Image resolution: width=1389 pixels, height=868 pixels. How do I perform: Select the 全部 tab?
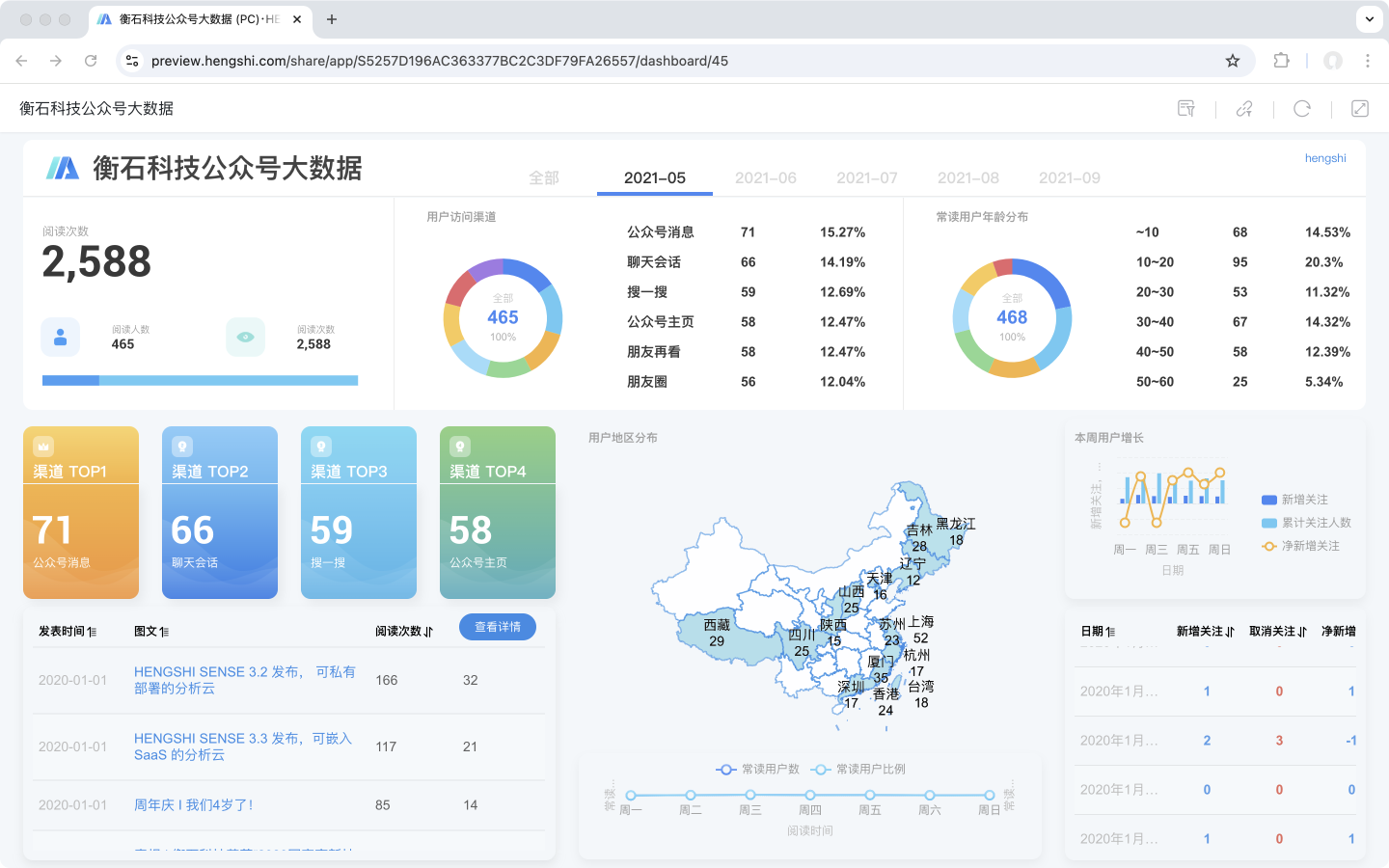[544, 177]
